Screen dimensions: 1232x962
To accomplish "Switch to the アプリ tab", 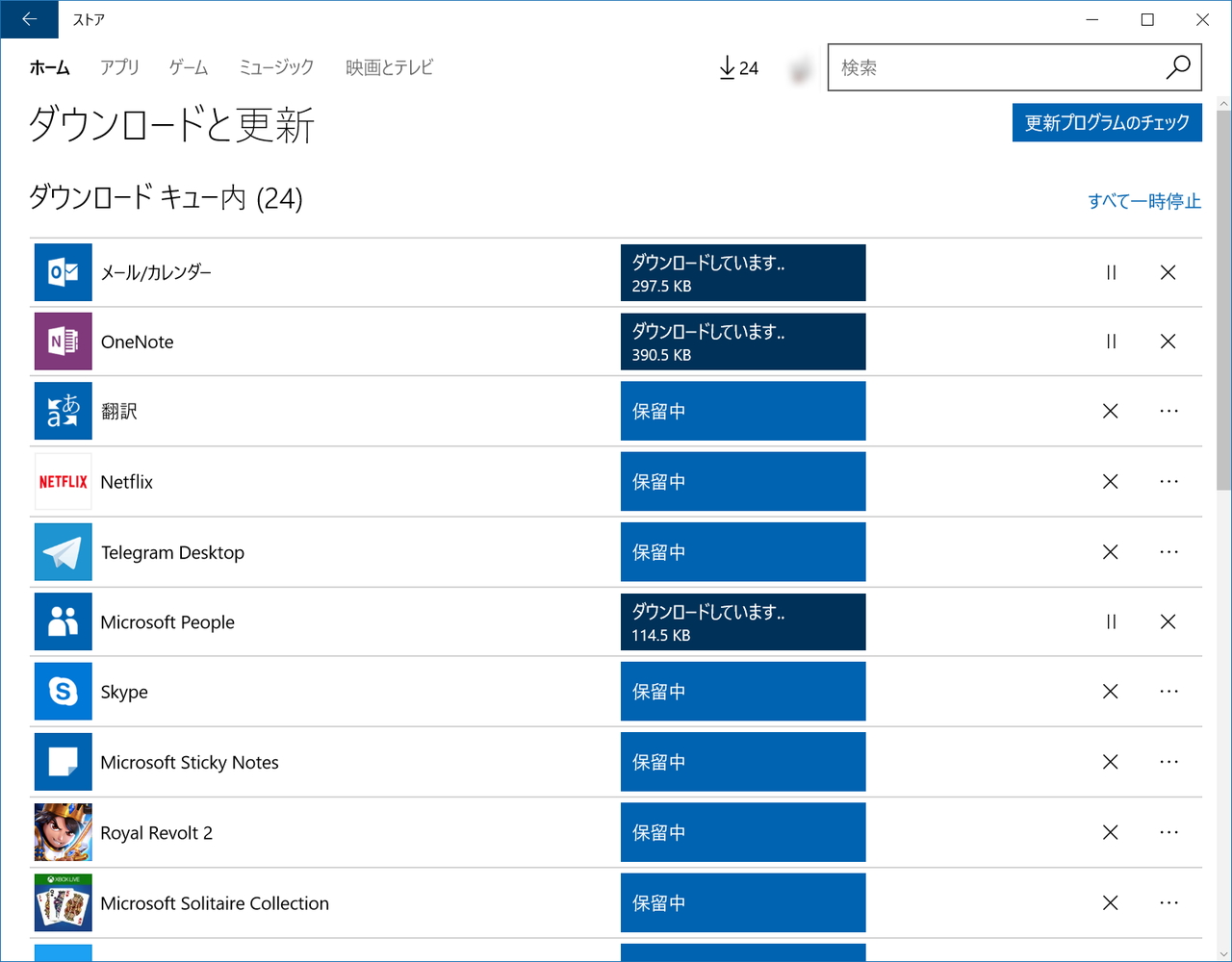I will (119, 67).
